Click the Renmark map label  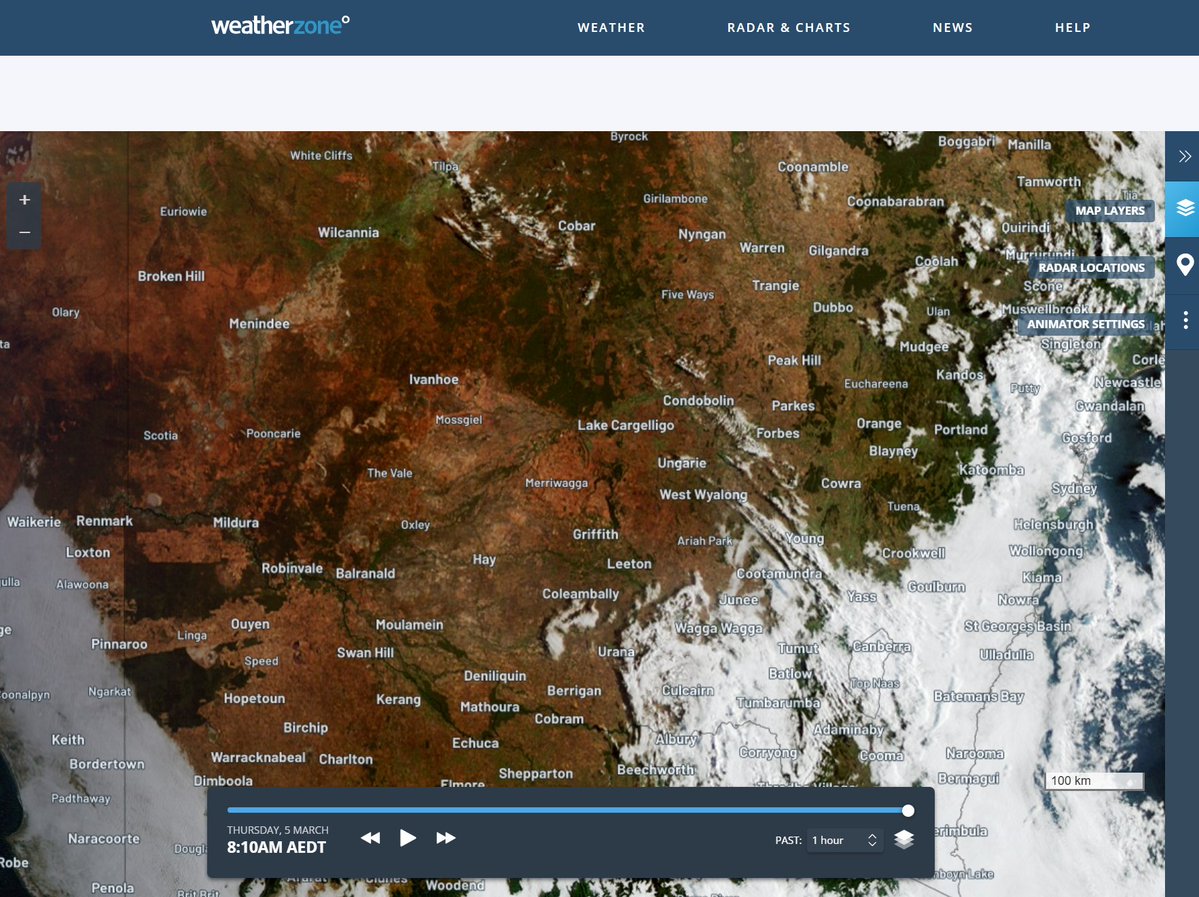104,521
